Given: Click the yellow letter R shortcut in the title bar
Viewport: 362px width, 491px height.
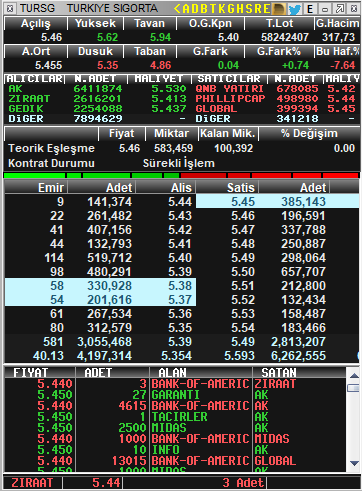Looking at the screenshot, I should [258, 9].
